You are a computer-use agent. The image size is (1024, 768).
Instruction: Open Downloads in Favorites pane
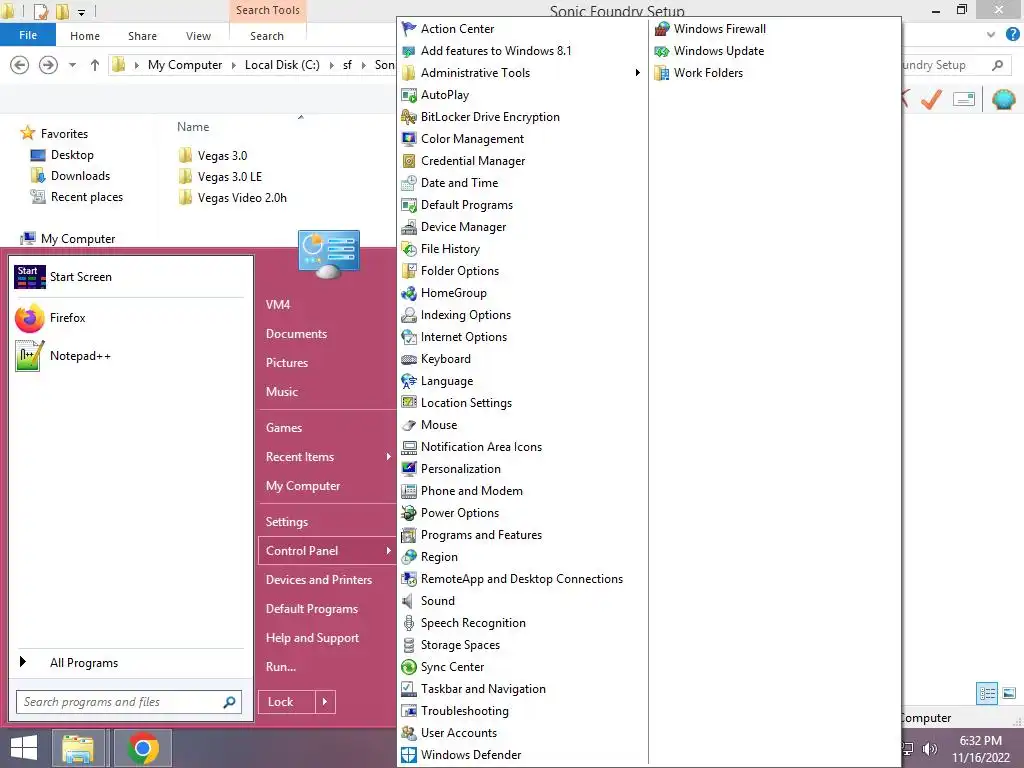click(x=70, y=176)
